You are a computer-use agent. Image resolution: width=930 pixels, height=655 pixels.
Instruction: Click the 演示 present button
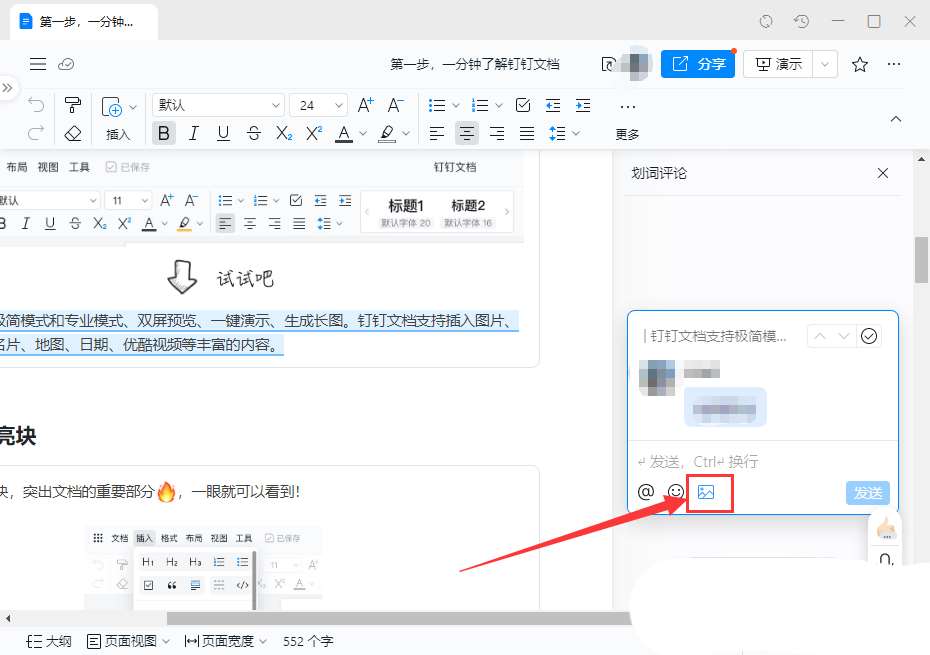778,63
